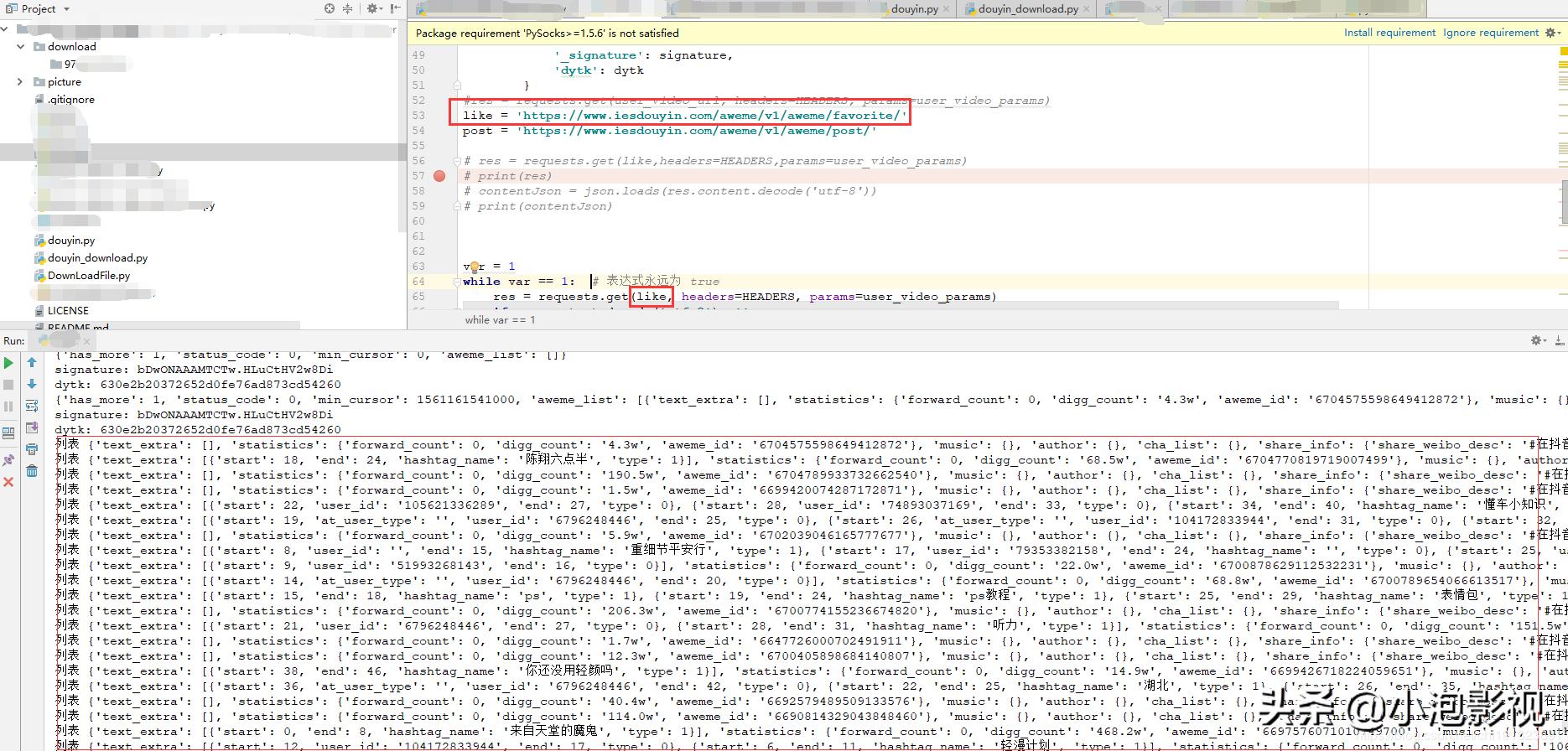Print the console output using printer icon
The image size is (1568, 751).
pos(32,450)
